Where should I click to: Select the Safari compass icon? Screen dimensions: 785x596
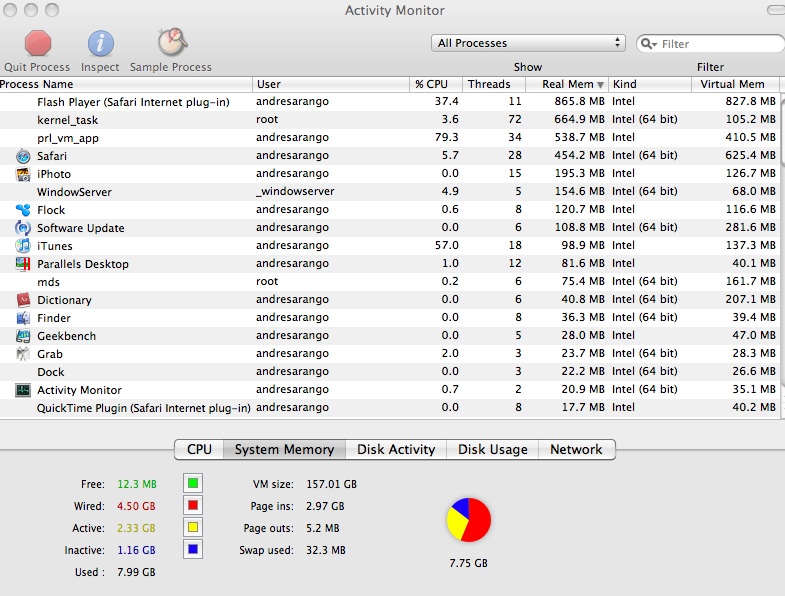pyautogui.click(x=23, y=156)
